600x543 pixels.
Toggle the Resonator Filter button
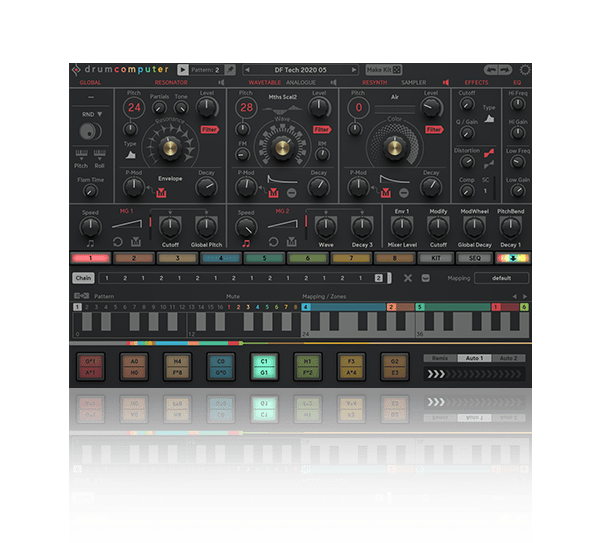[x=209, y=130]
